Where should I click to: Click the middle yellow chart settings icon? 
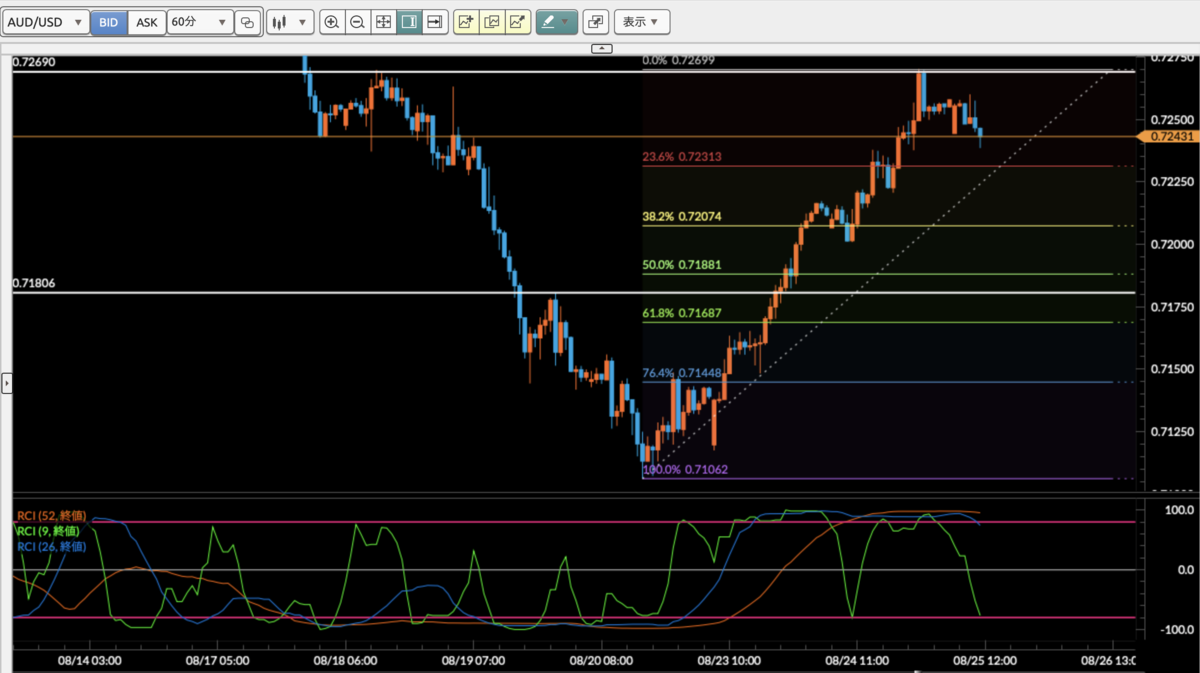pyautogui.click(x=491, y=22)
